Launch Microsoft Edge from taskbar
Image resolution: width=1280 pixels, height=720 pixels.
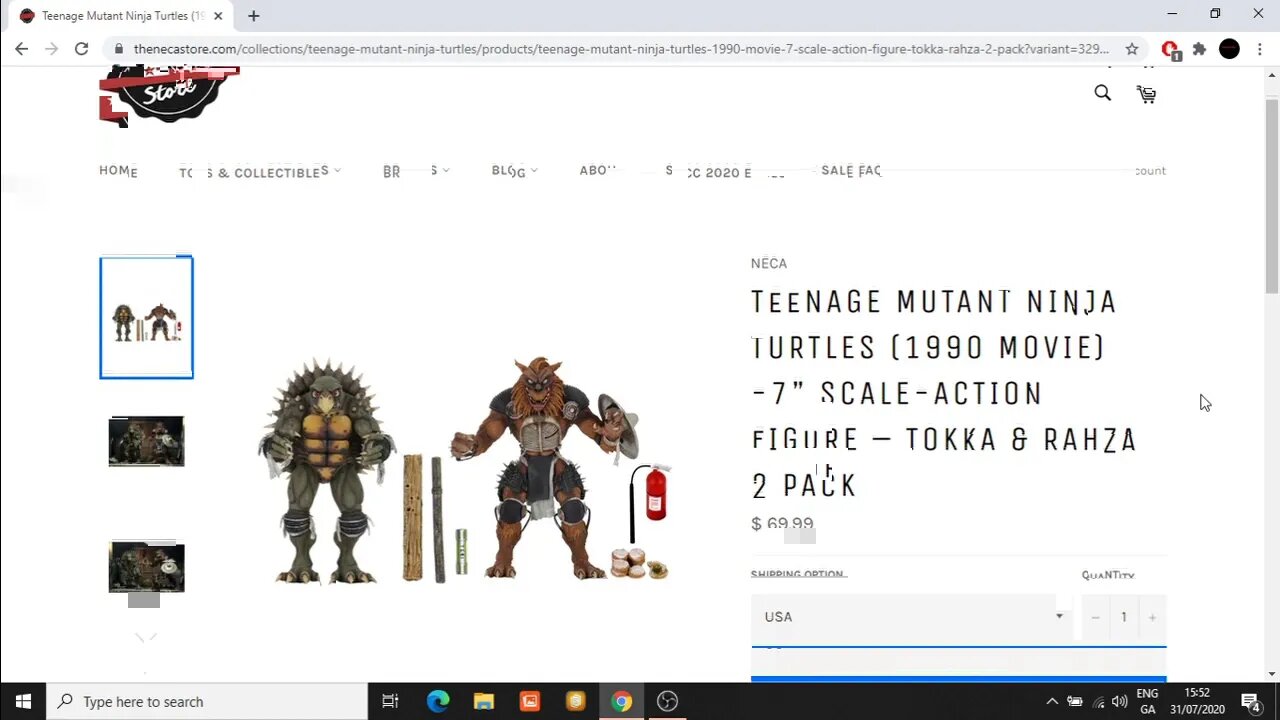pos(438,701)
